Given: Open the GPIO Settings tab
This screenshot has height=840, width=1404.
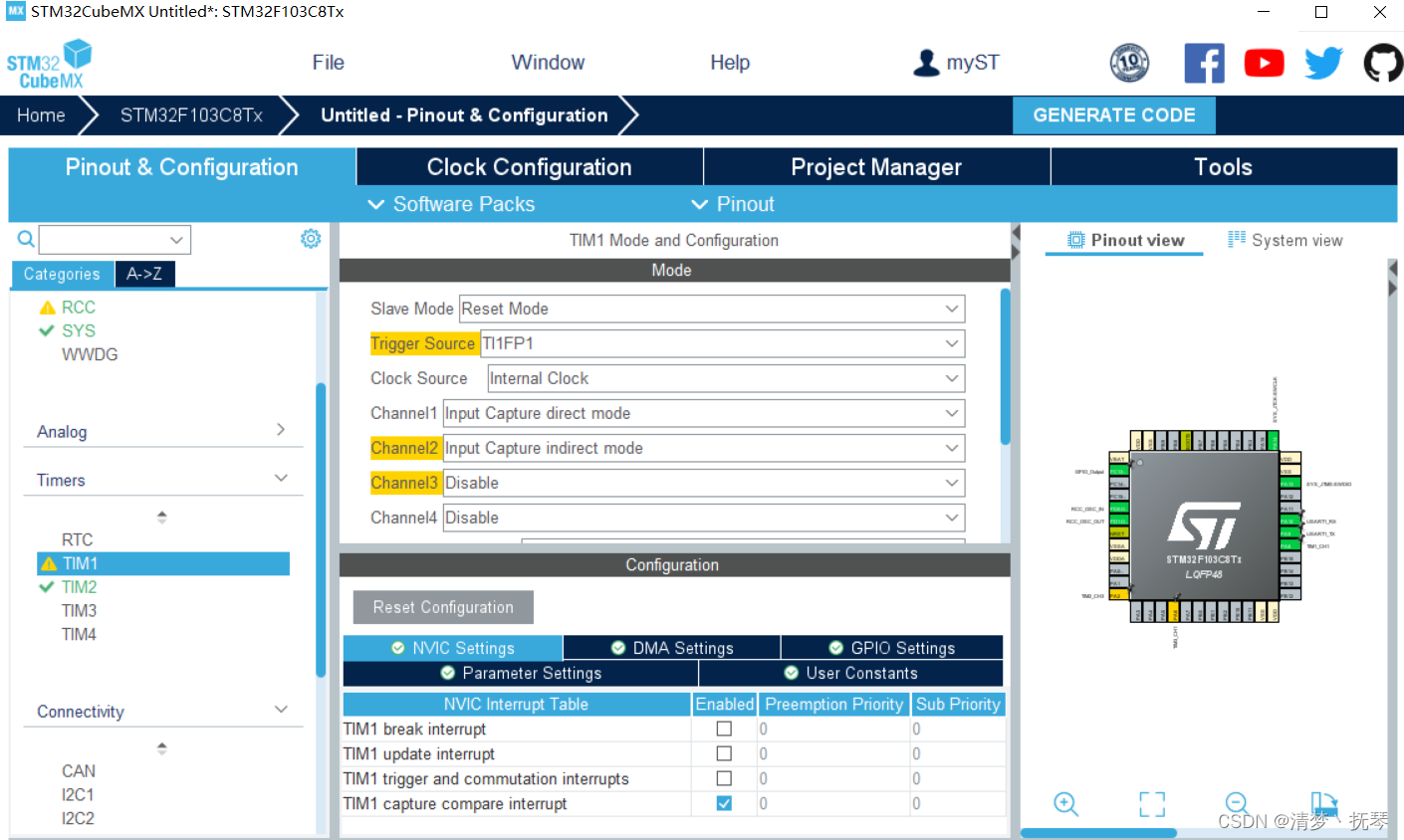Looking at the screenshot, I should 892,648.
